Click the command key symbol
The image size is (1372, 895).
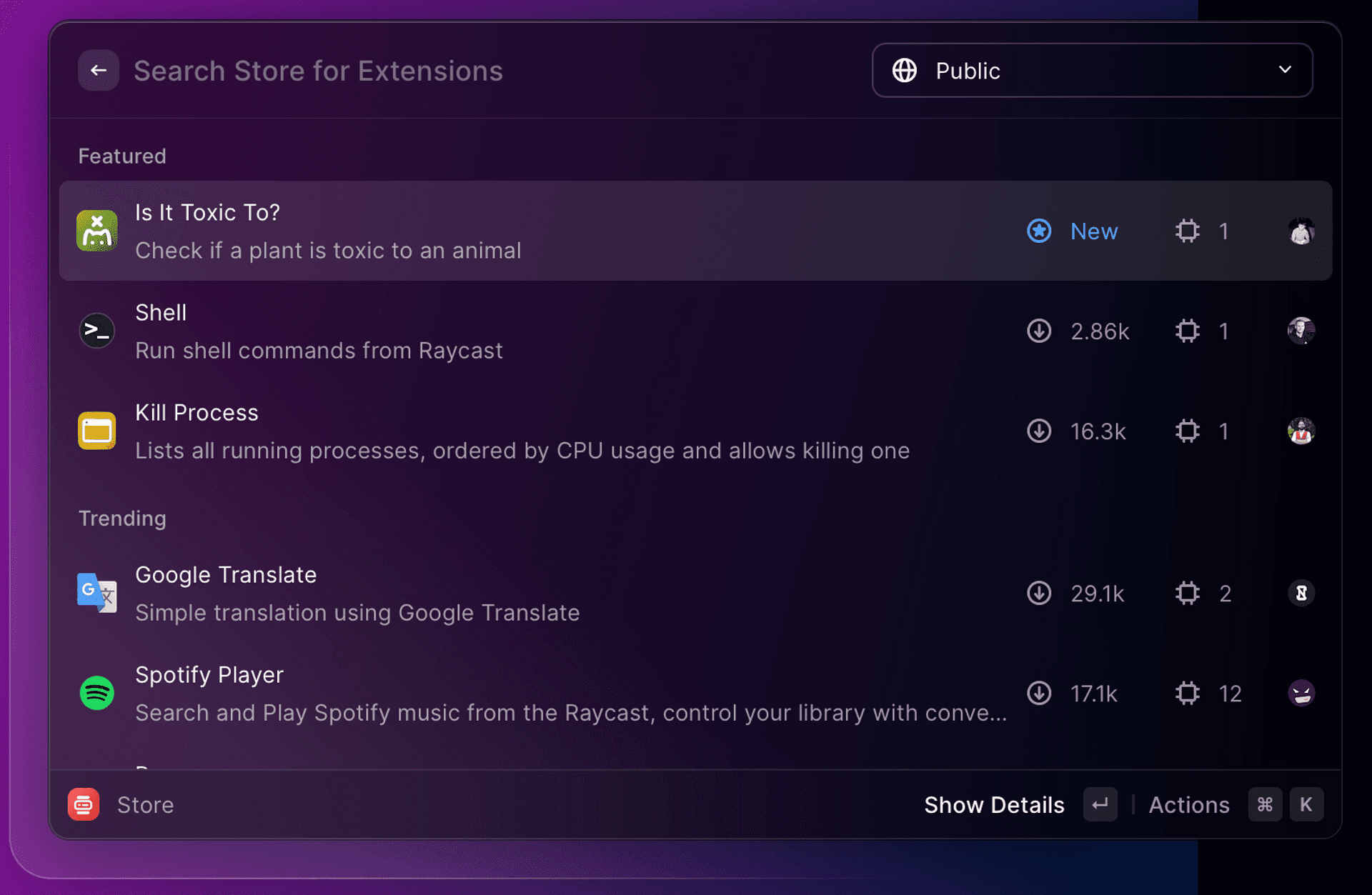click(1265, 804)
